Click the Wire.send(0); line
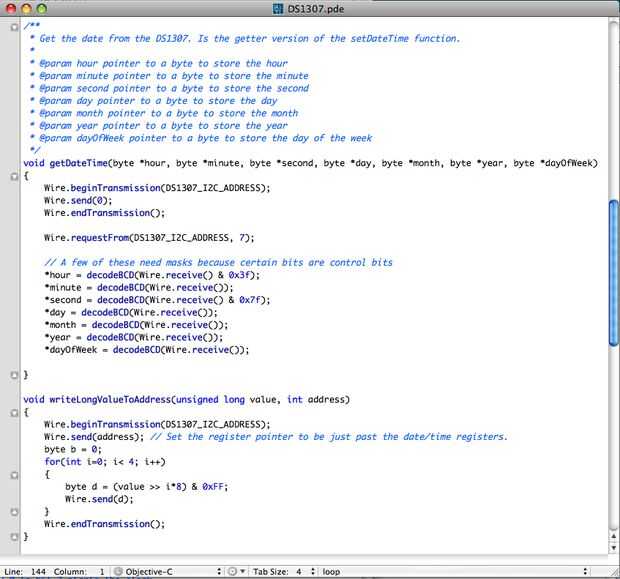The image size is (620, 579). pos(78,201)
